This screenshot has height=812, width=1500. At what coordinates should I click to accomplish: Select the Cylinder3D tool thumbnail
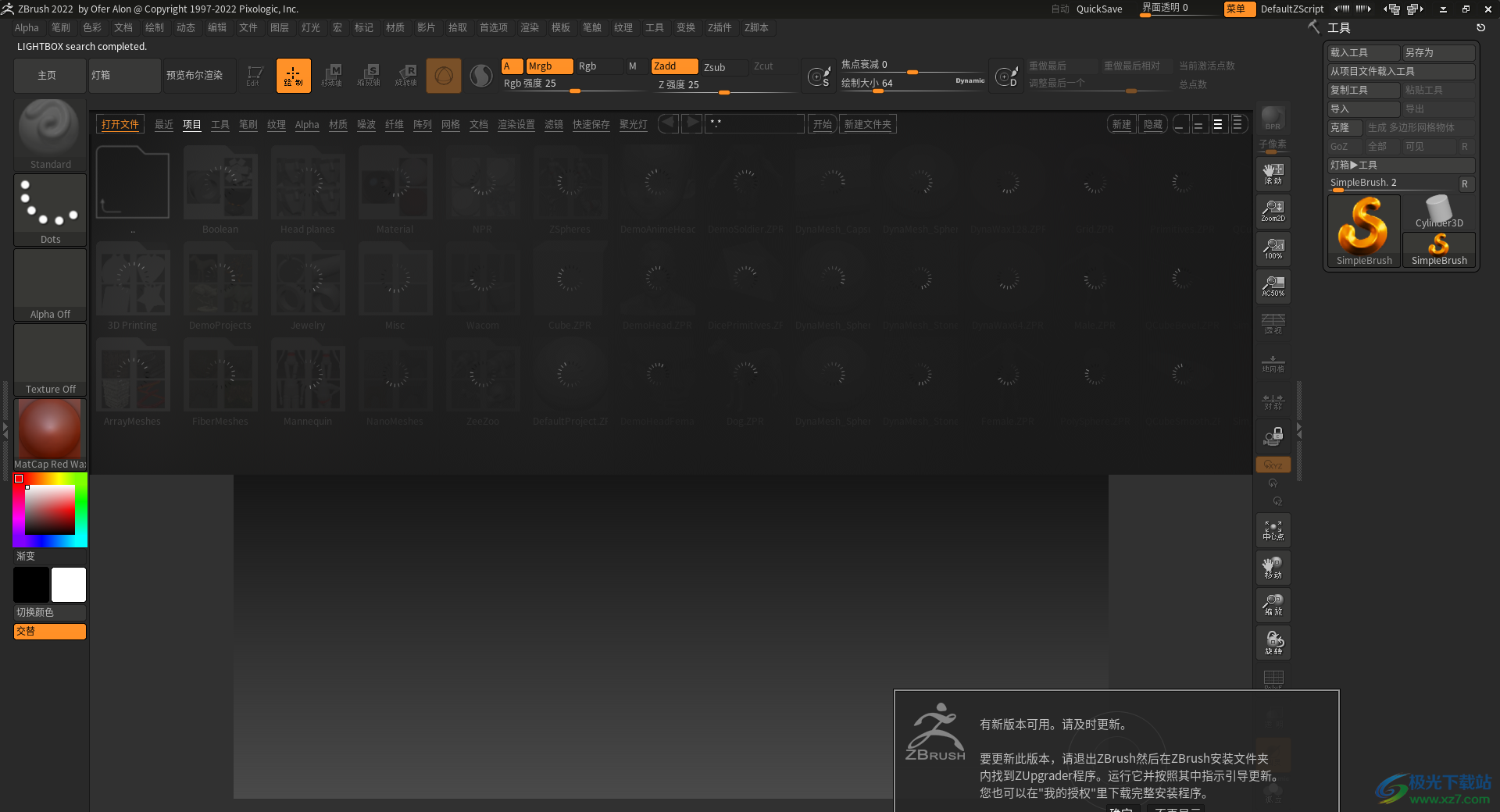tap(1439, 212)
